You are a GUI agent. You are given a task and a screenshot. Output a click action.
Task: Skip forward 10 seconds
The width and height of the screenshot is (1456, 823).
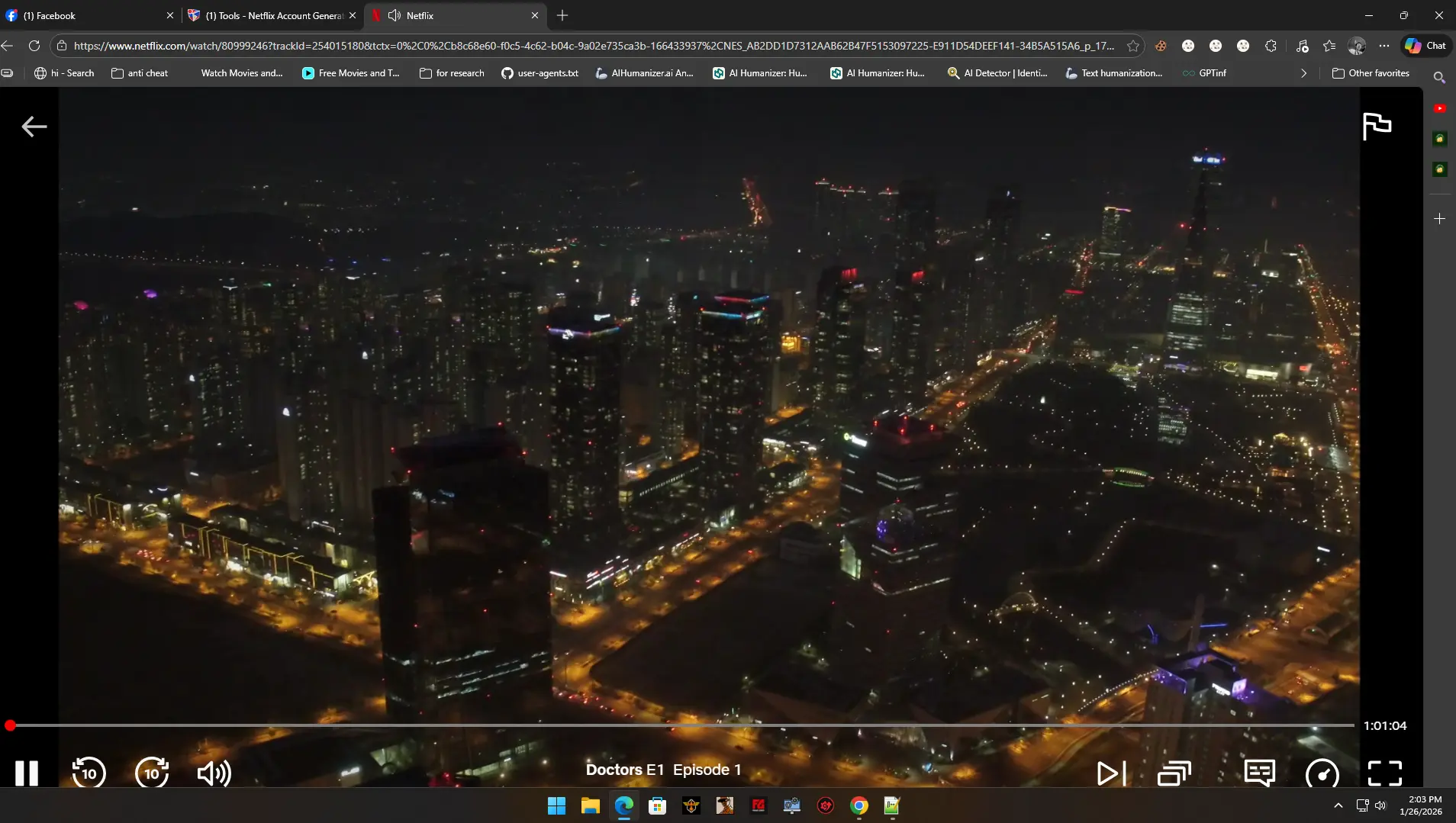pyautogui.click(x=152, y=773)
